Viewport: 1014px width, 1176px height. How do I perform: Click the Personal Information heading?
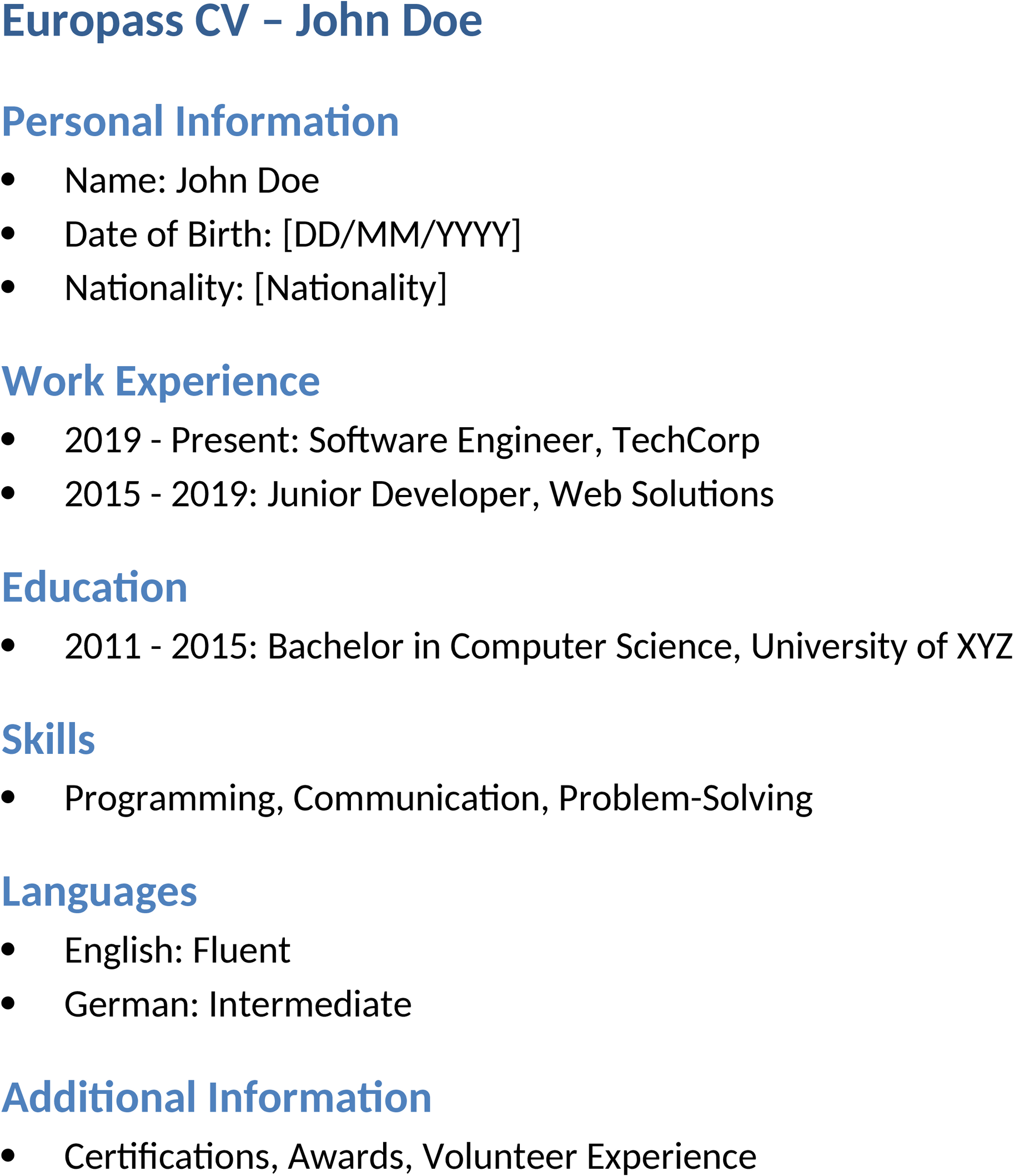(x=200, y=122)
